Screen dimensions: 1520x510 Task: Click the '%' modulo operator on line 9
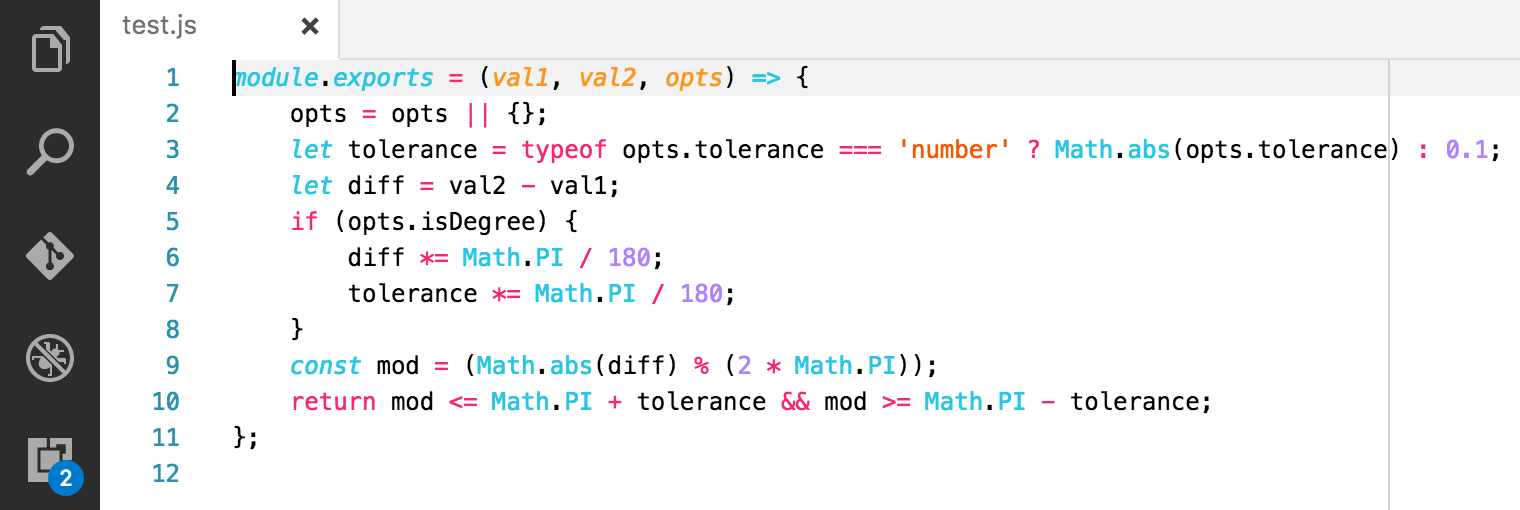[x=701, y=366]
